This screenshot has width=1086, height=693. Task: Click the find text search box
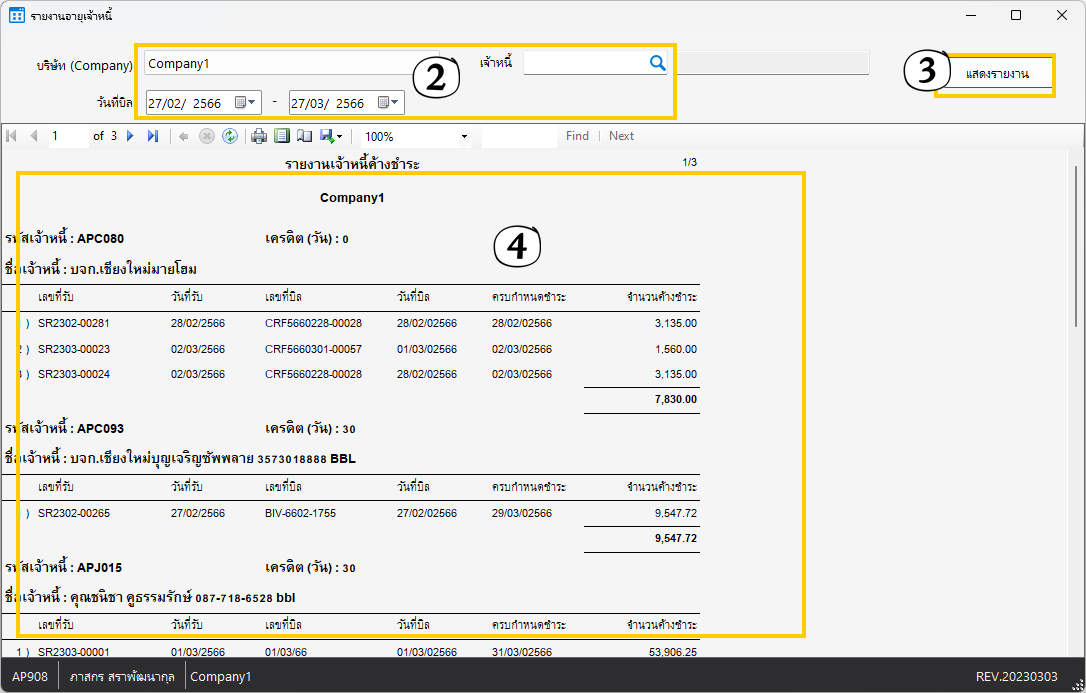click(518, 136)
